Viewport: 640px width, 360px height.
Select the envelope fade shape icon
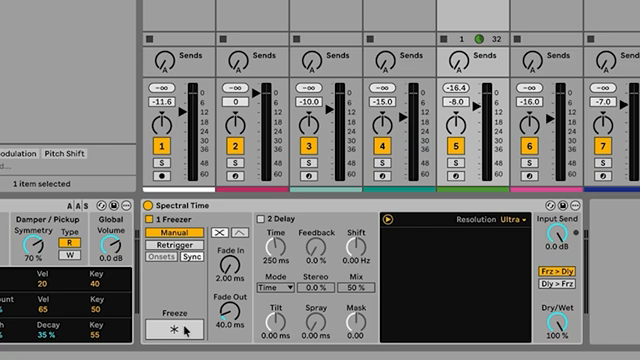[x=240, y=233]
